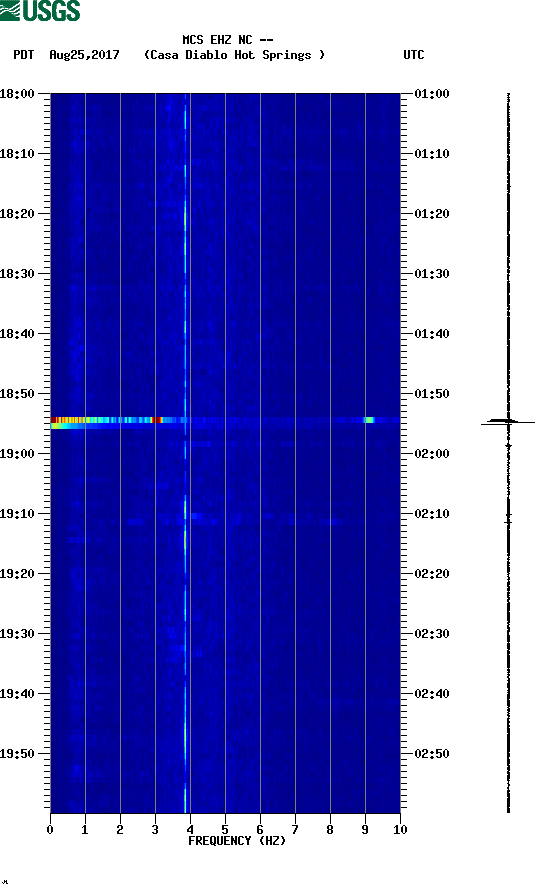Click the 6 Hz axis tick label

[260, 830]
